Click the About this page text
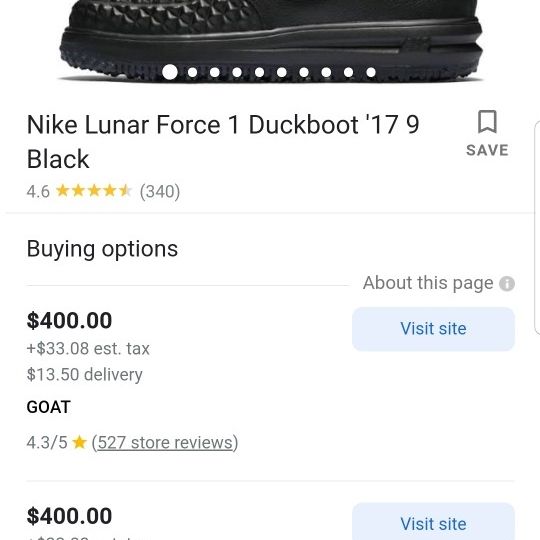This screenshot has height=540, width=540. click(x=428, y=283)
